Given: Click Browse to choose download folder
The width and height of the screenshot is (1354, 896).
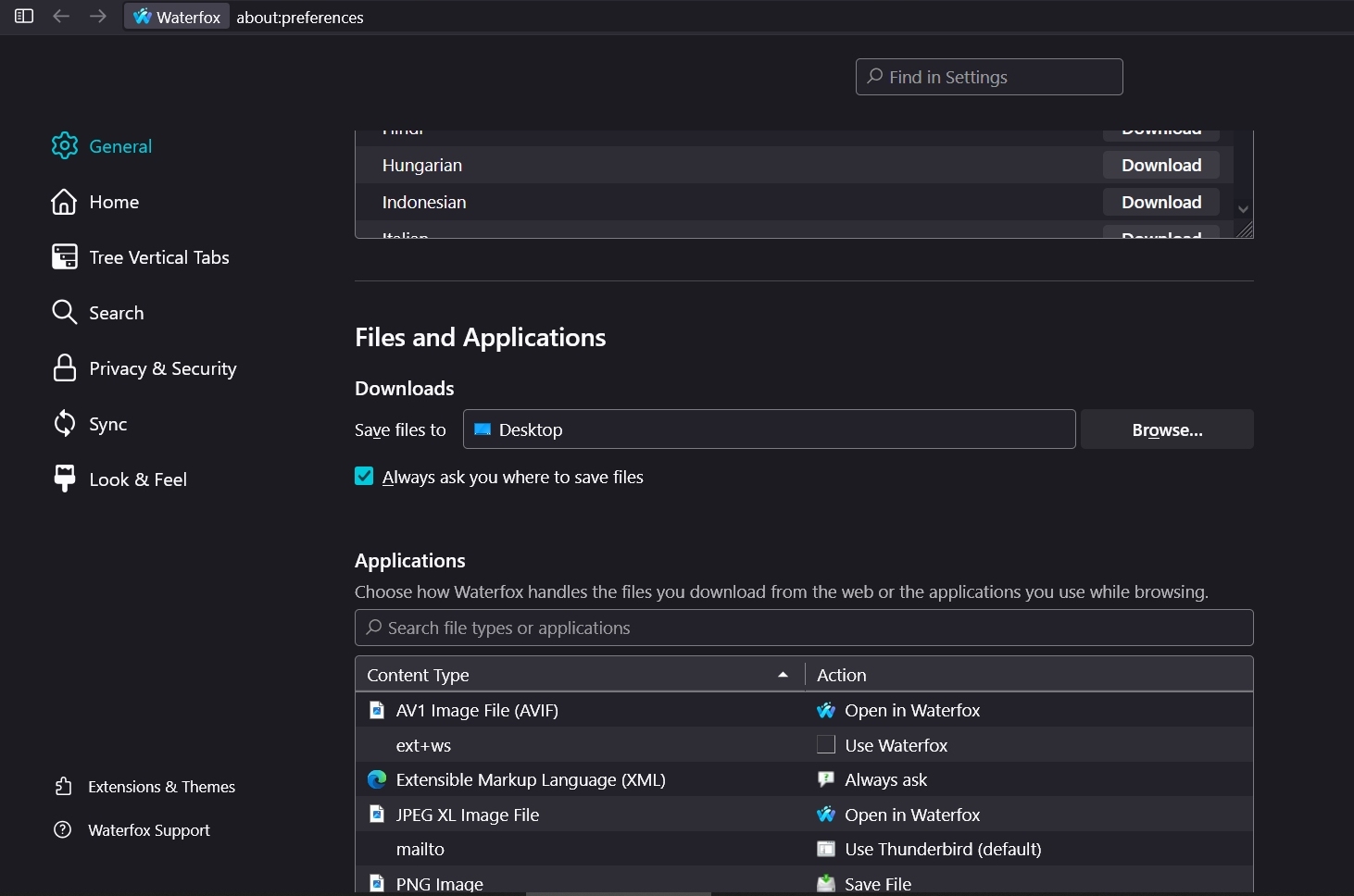Looking at the screenshot, I should (x=1166, y=430).
